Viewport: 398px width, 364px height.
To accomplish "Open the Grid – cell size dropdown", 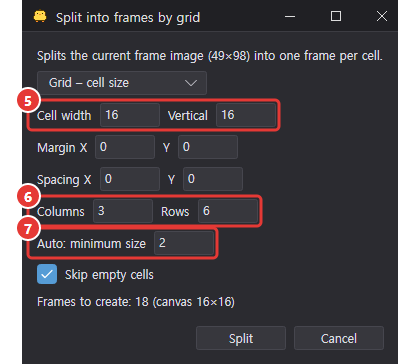I will point(122,83).
